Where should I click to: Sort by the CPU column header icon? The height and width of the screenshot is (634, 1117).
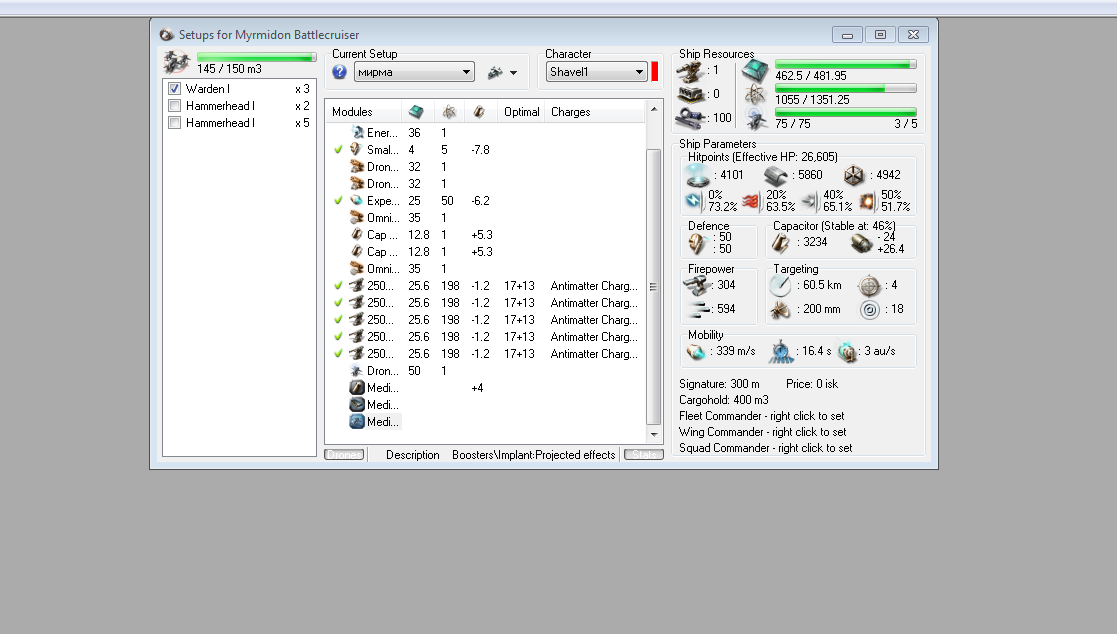point(416,112)
